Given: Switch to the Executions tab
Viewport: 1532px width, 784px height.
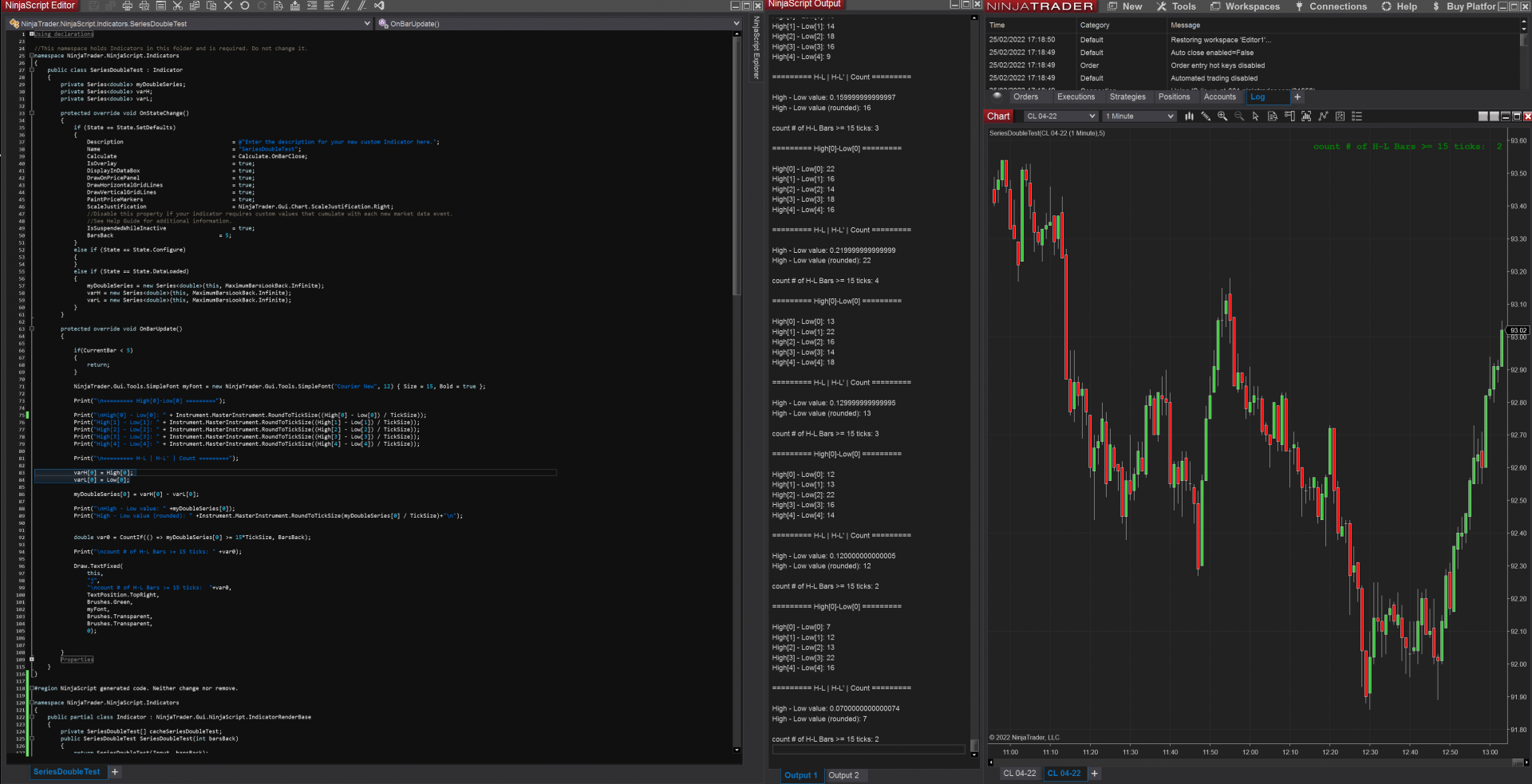Looking at the screenshot, I should pyautogui.click(x=1076, y=97).
